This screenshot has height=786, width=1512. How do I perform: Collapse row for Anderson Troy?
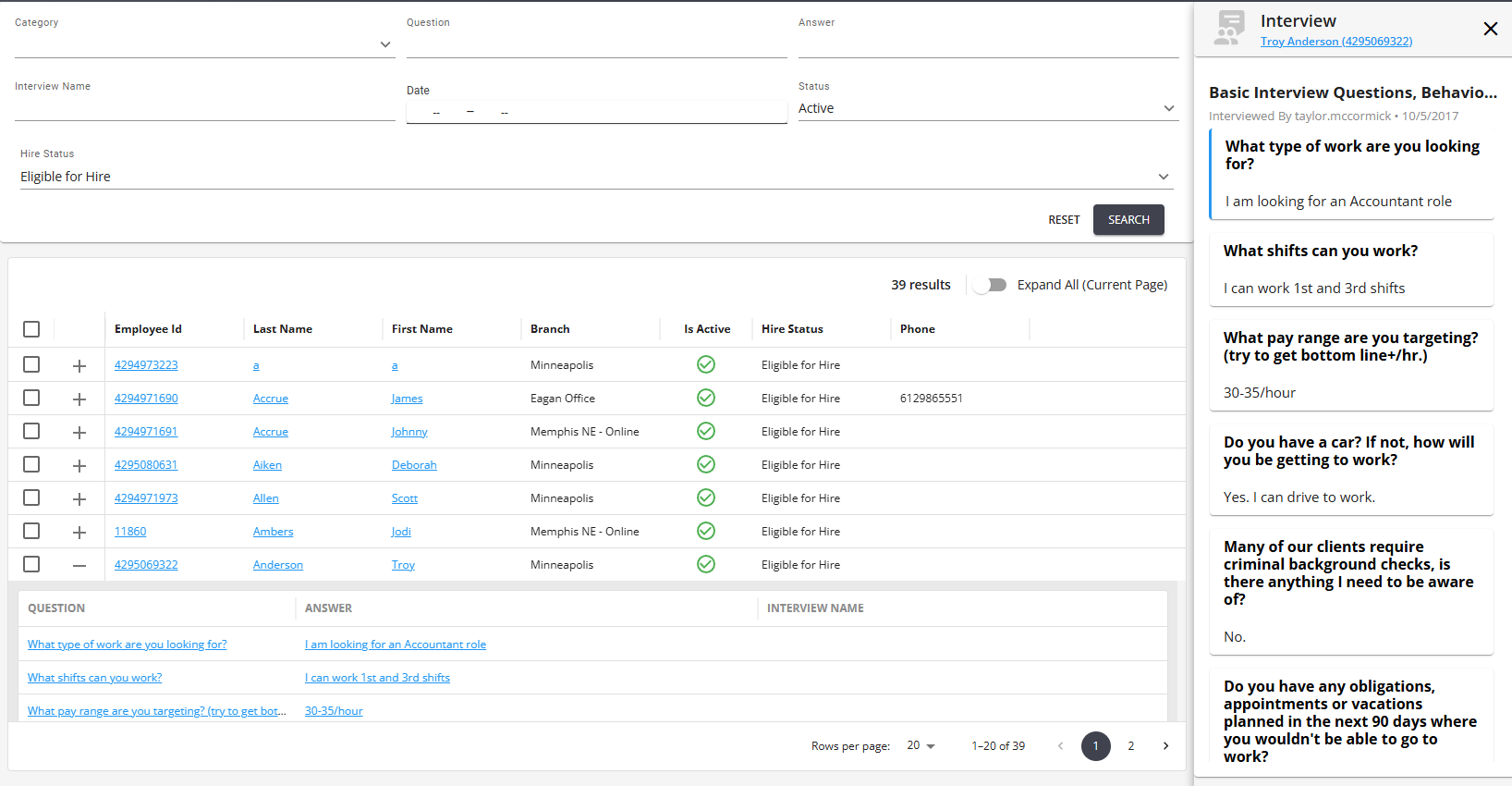pos(79,565)
